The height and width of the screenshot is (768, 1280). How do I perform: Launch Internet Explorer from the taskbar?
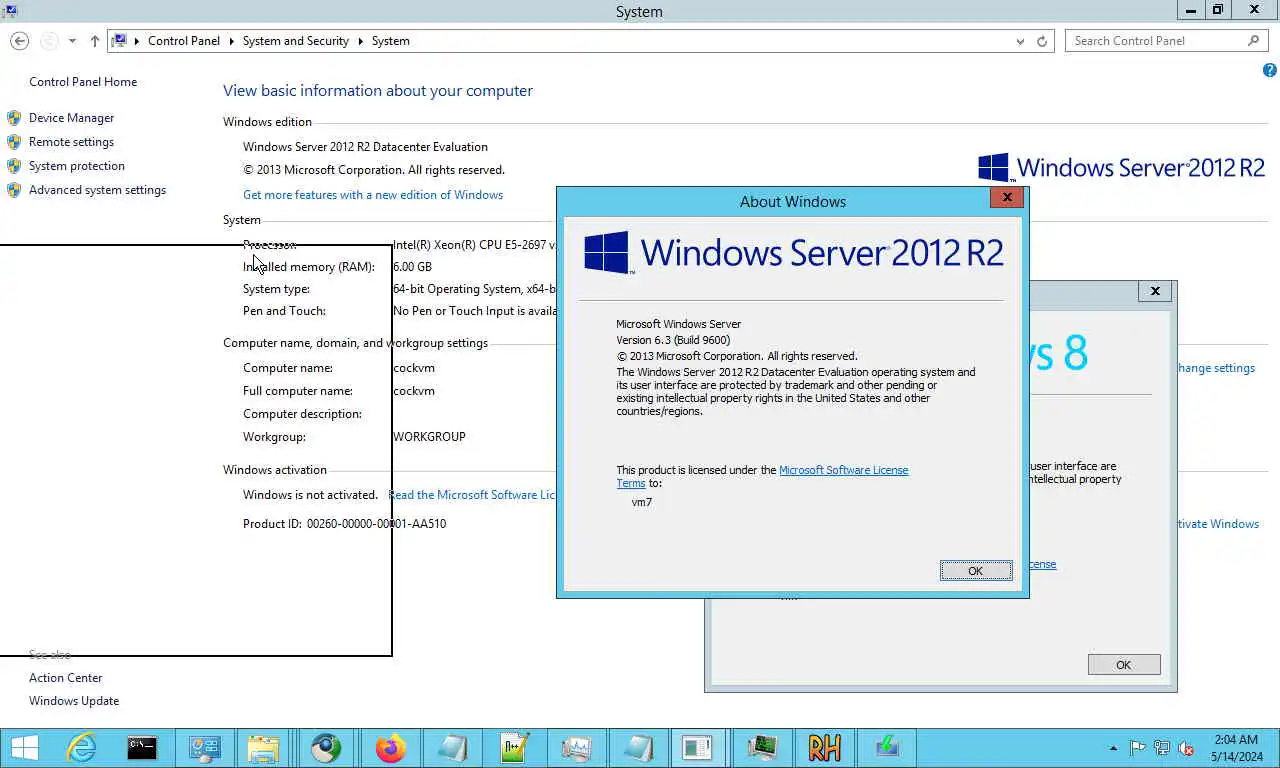(x=81, y=748)
